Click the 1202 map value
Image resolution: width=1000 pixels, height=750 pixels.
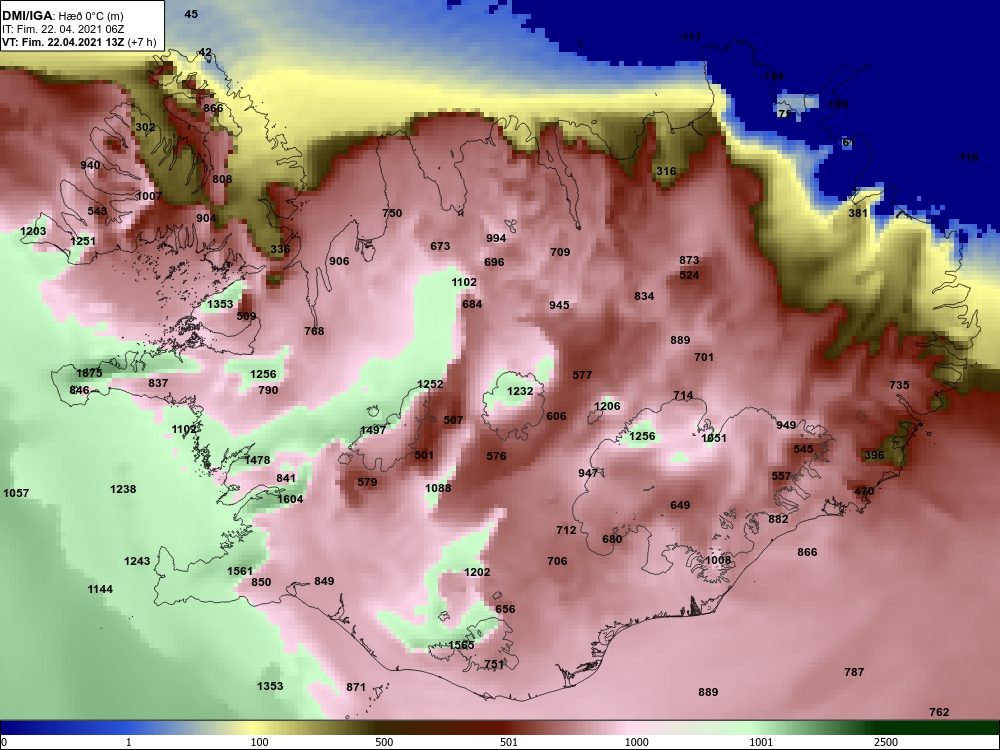(477, 572)
